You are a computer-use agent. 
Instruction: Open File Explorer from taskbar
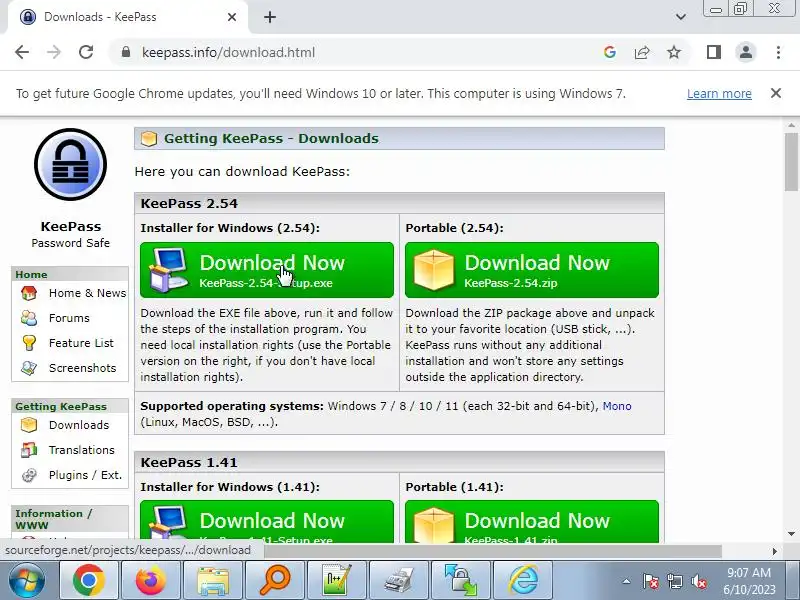point(213,580)
